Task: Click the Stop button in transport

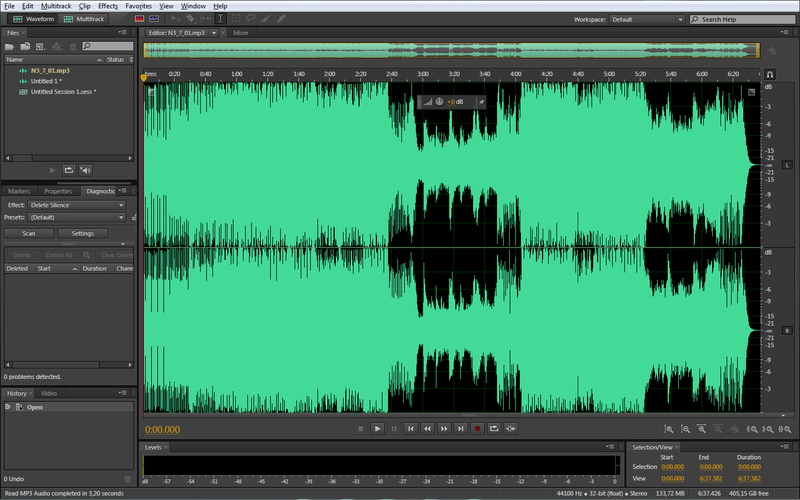Action: 361,428
